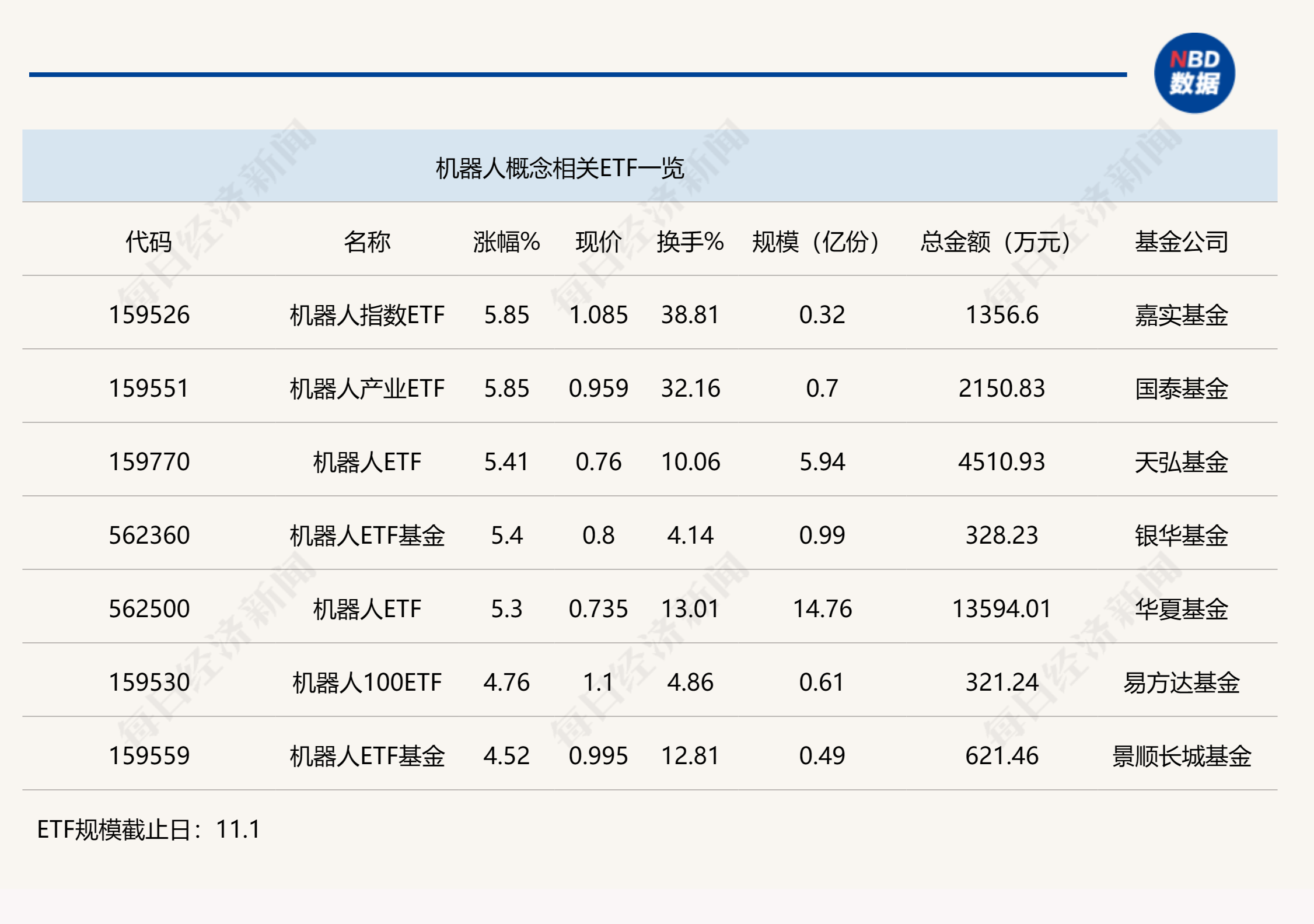The height and width of the screenshot is (924, 1314).
Task: Select fund code 159770
Action: point(149,462)
